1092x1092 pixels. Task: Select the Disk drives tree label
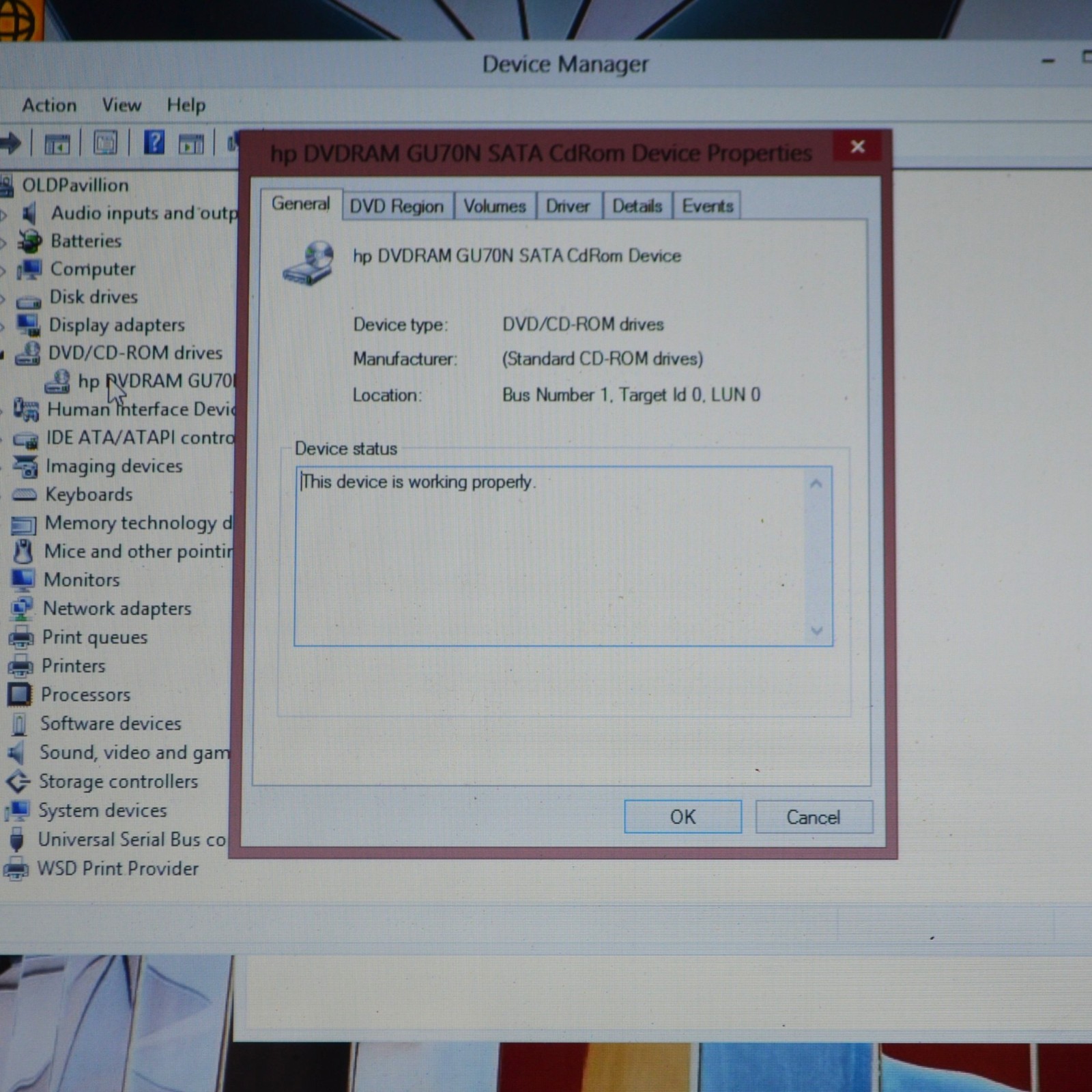coord(94,297)
